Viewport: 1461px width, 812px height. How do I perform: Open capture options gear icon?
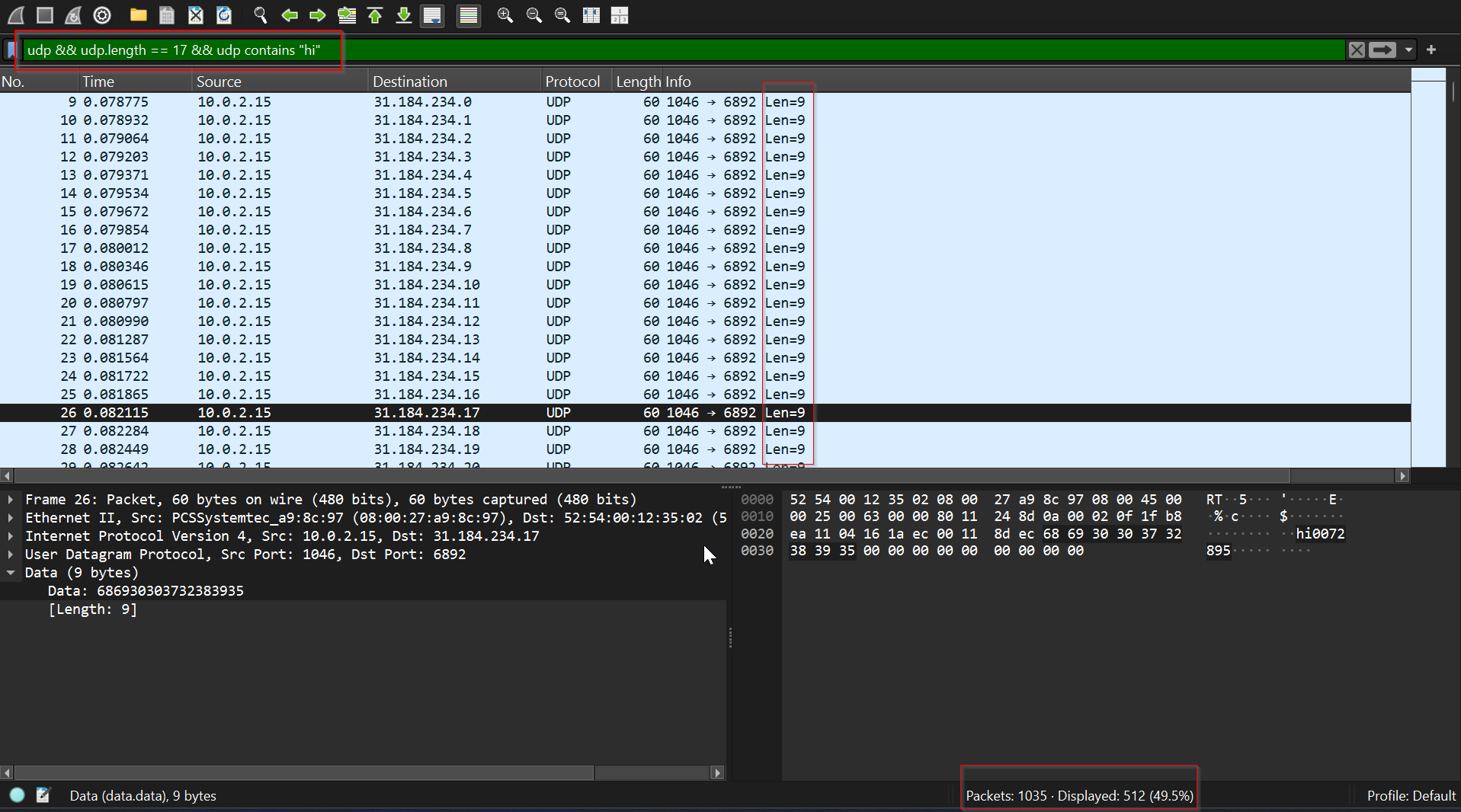pyautogui.click(x=102, y=15)
